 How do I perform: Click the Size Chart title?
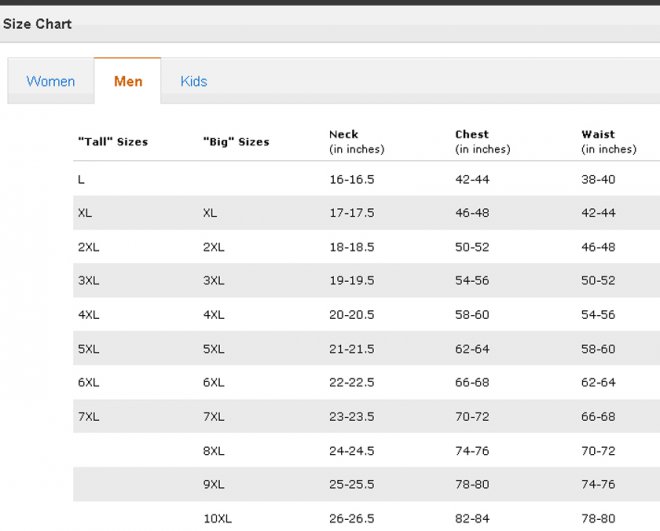37,24
